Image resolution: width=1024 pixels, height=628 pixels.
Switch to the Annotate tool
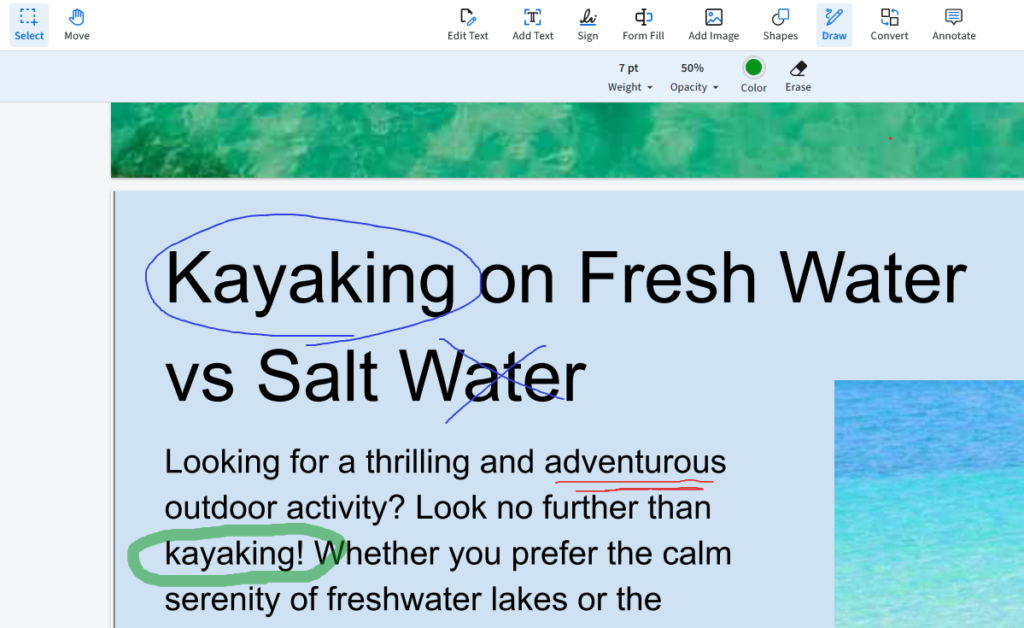[953, 24]
